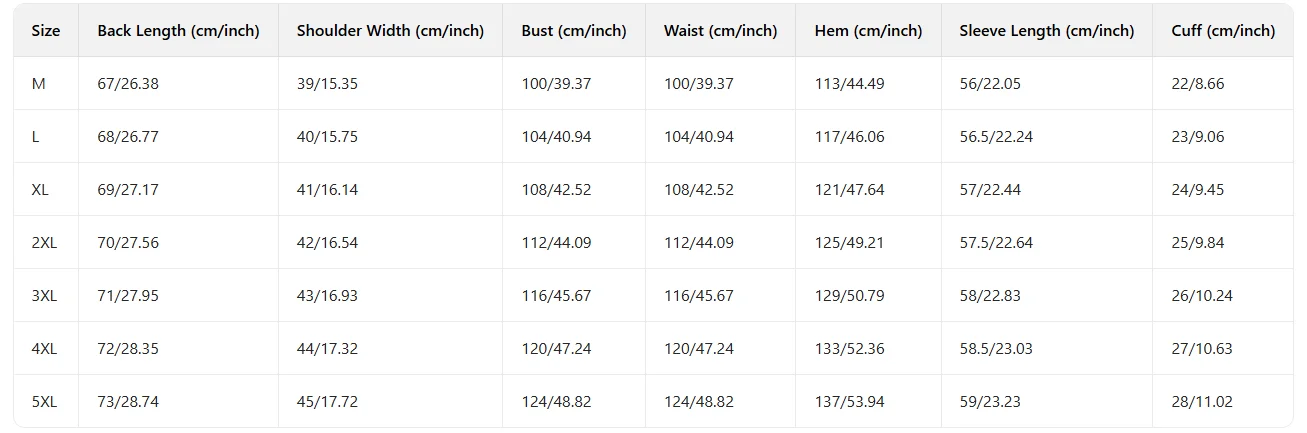
Task: Click the XL size row label
Action: pos(40,190)
